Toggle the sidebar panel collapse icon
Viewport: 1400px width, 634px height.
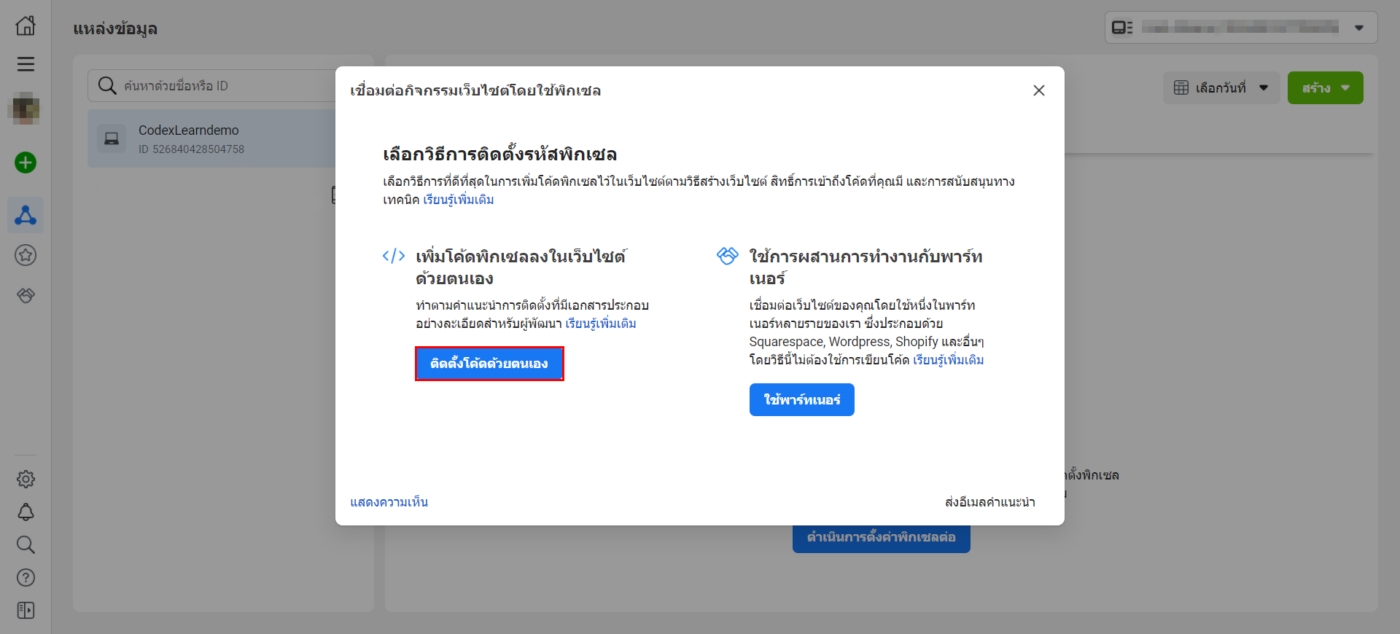click(26, 610)
